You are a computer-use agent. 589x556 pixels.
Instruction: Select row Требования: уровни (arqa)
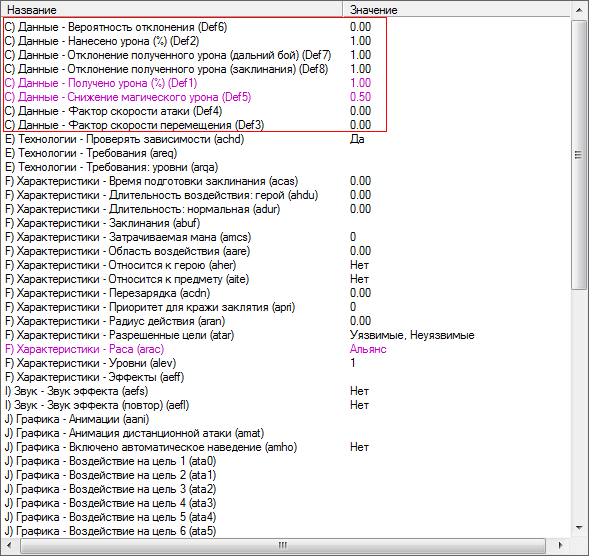click(285, 167)
